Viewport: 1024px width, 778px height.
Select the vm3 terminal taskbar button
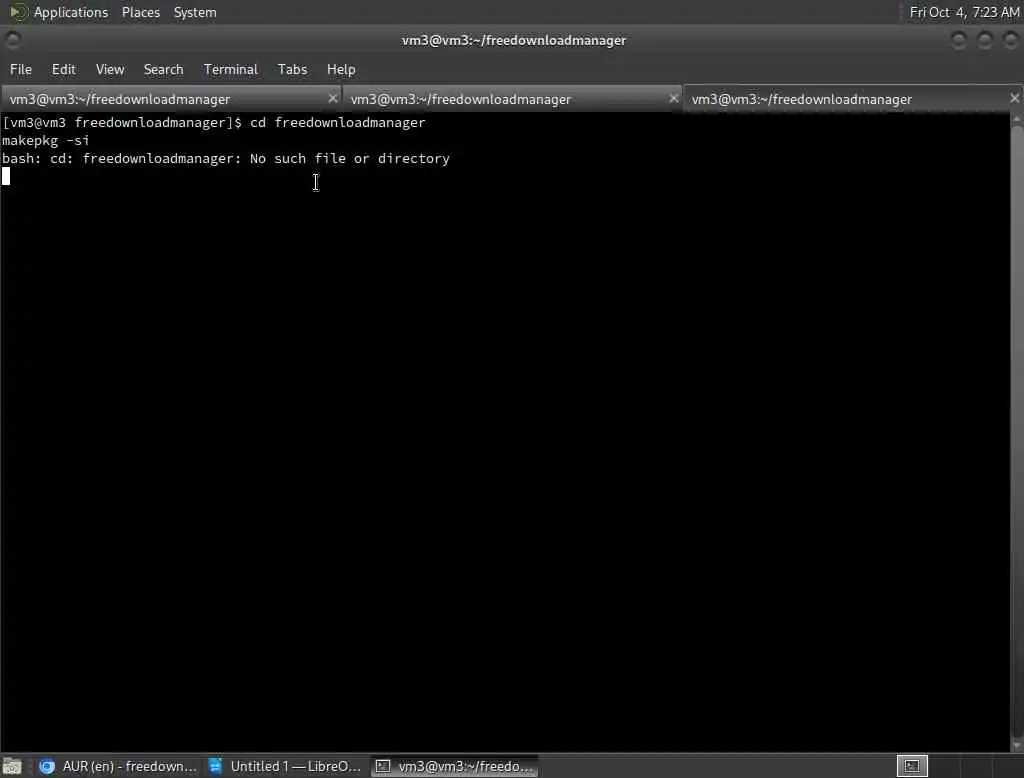(x=455, y=766)
